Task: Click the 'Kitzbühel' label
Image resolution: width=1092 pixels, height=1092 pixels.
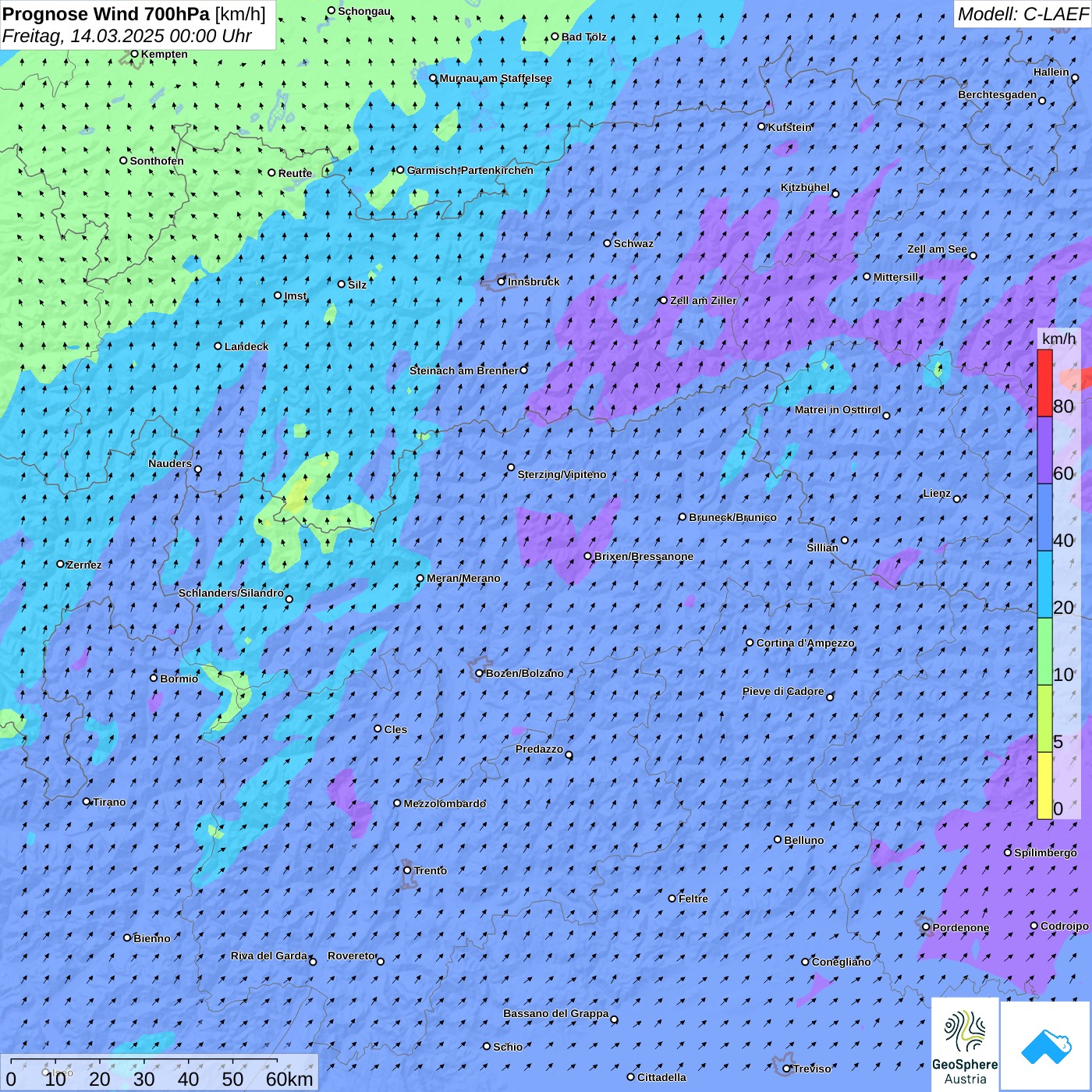Action: click(805, 187)
